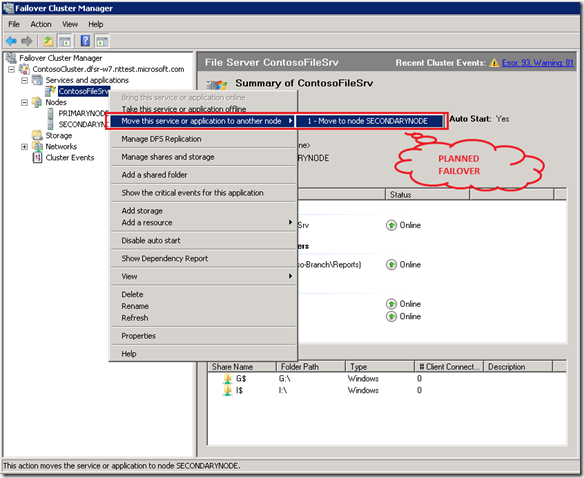
Task: Click the warning triangle beside Recent Cluster Events
Action: tap(494, 63)
